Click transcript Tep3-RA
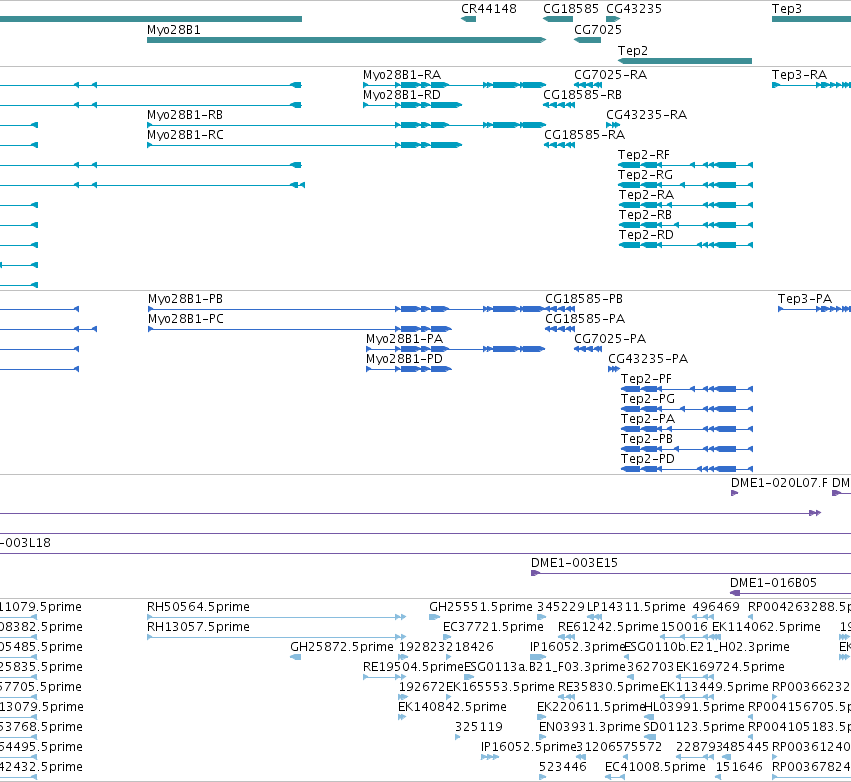The image size is (851, 782). pos(811,85)
